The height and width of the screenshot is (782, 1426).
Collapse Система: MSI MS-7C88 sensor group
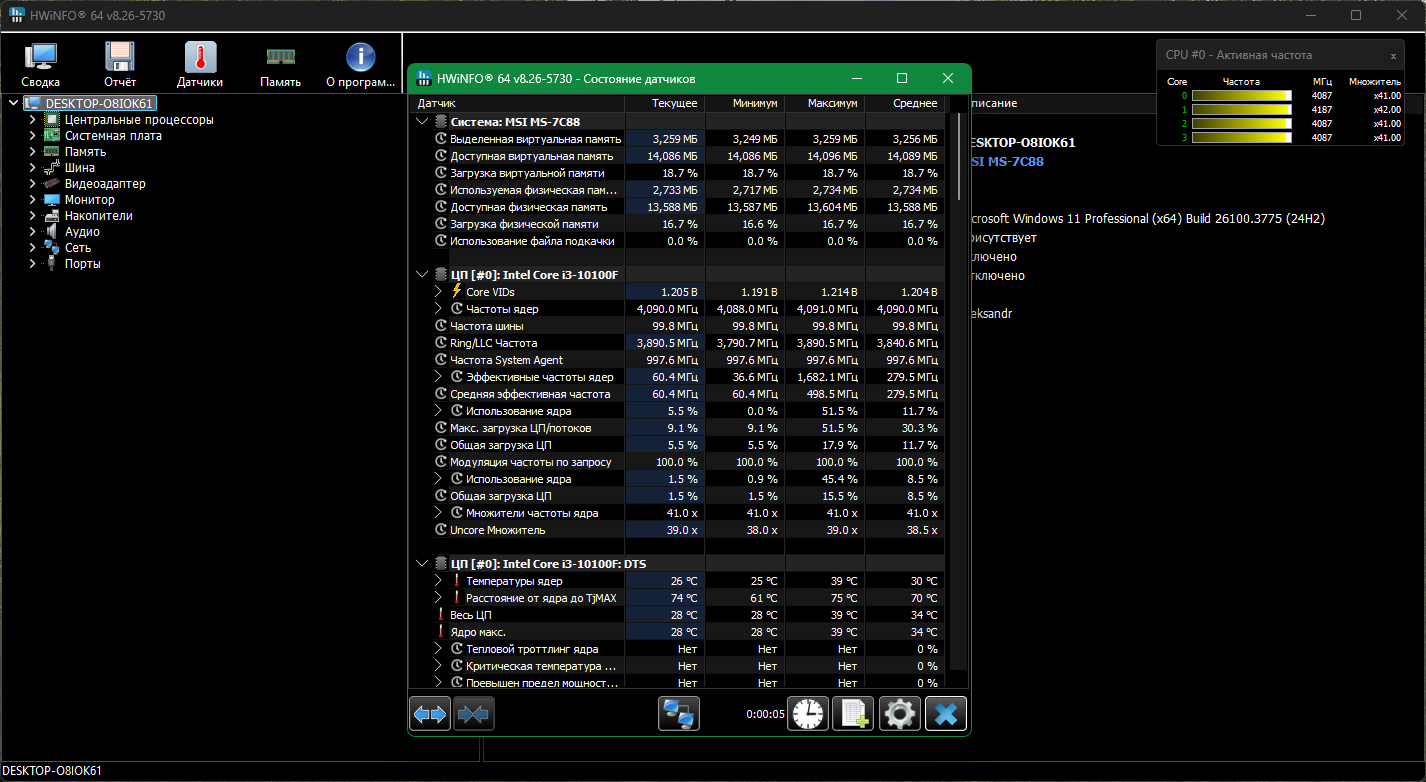coord(422,121)
